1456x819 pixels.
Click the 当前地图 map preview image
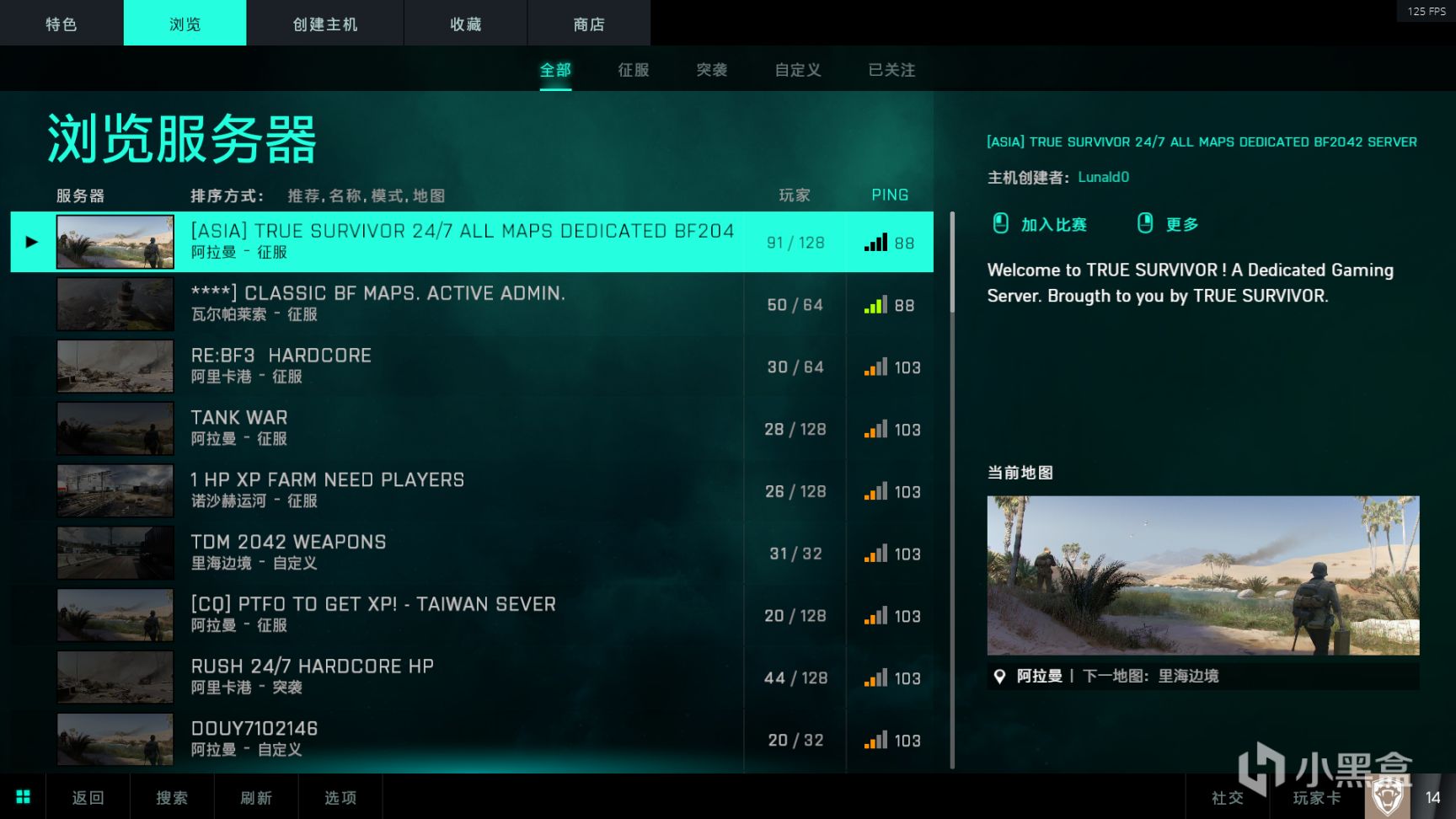click(x=1203, y=575)
